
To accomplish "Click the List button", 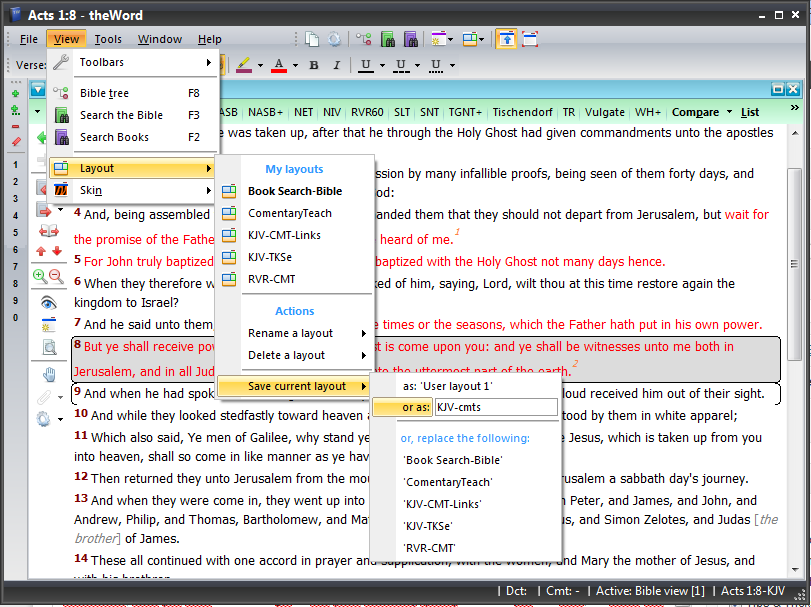I will (x=750, y=112).
